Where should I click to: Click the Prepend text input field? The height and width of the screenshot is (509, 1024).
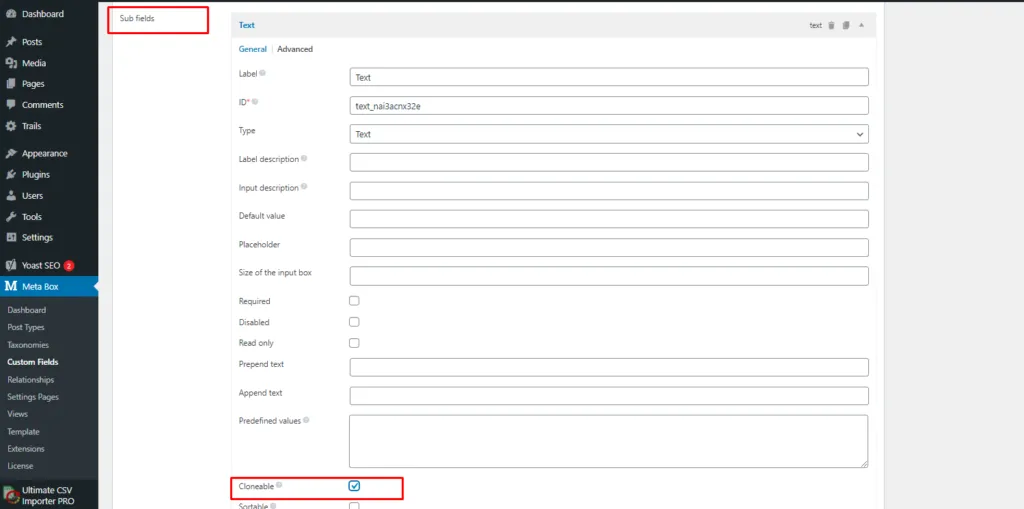point(609,367)
